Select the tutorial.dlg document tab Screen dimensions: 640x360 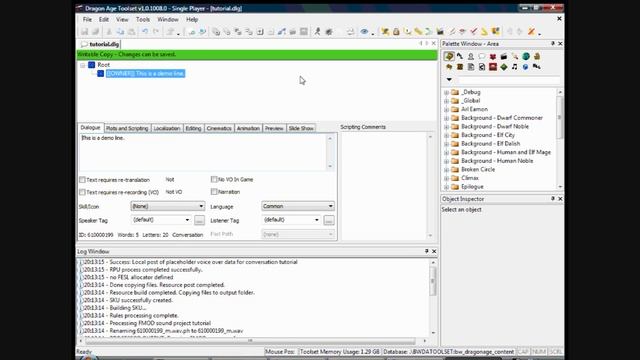click(100, 44)
